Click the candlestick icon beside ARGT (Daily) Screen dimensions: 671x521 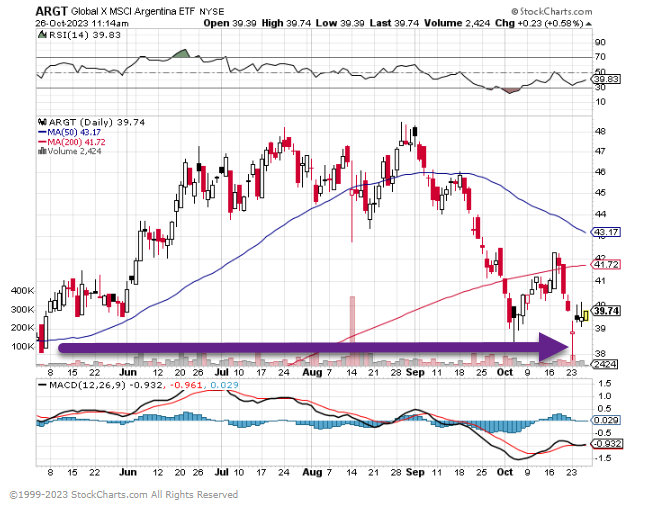[42, 122]
